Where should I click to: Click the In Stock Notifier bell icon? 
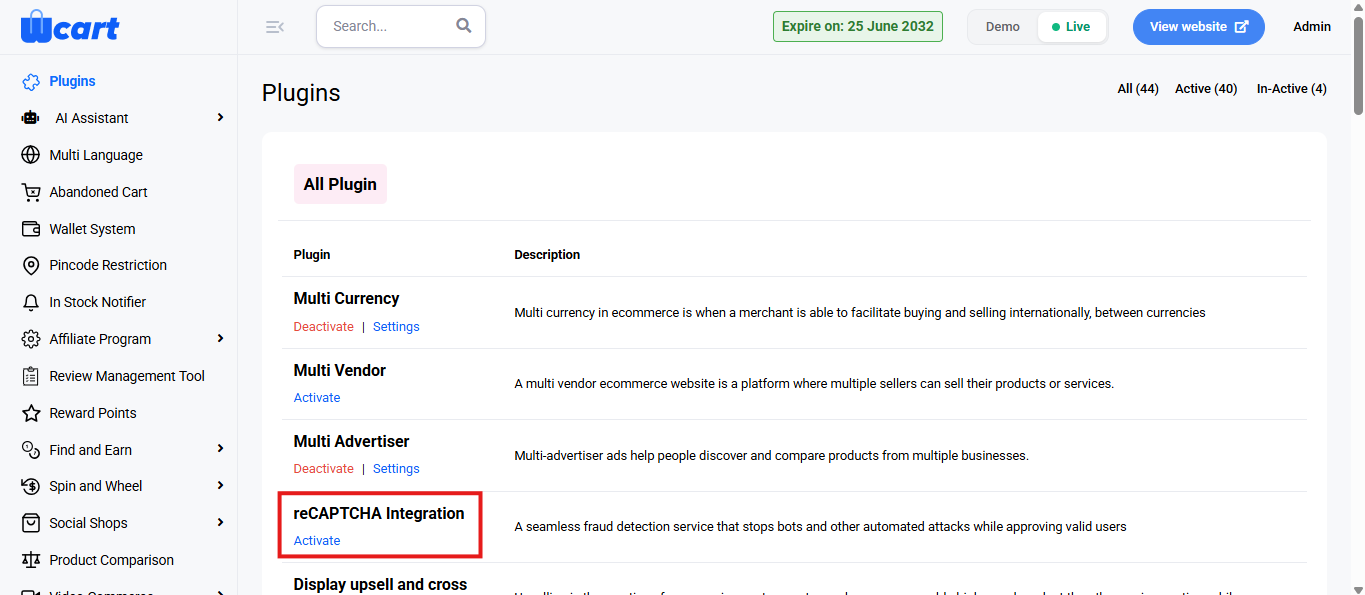coord(31,302)
